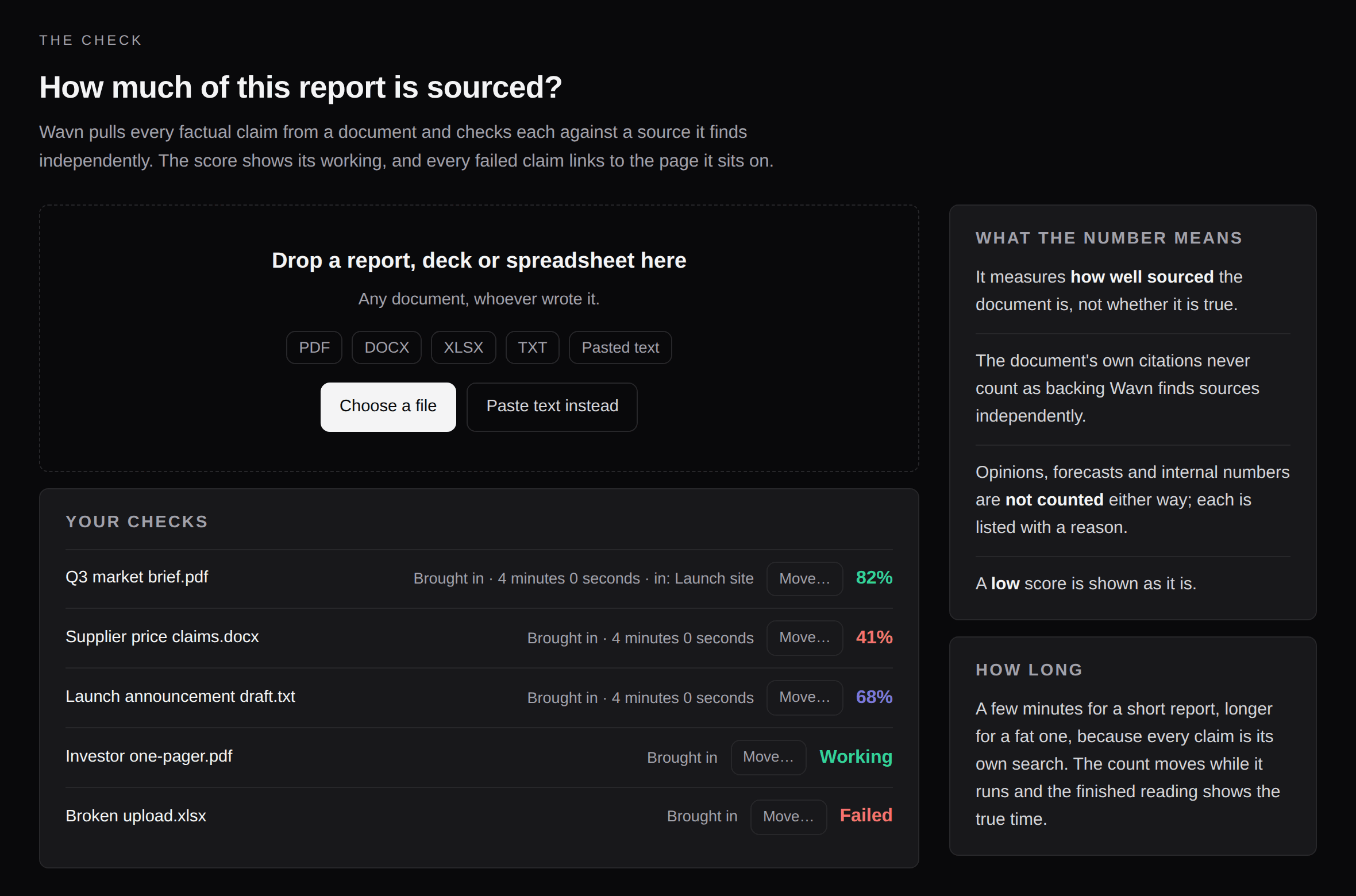Click the 'not counted' bold phrase

click(1054, 500)
